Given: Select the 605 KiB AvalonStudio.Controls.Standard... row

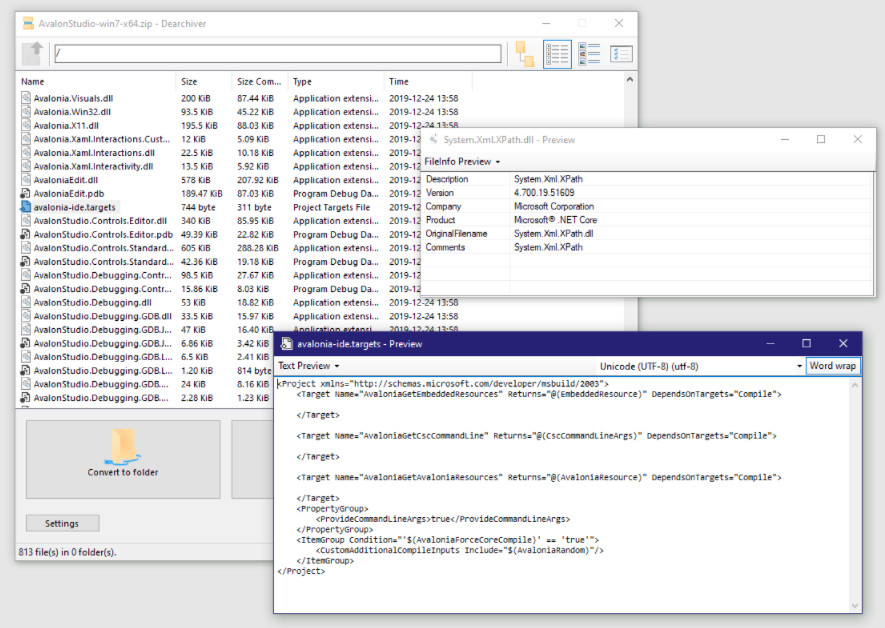Looking at the screenshot, I should 220,248.
